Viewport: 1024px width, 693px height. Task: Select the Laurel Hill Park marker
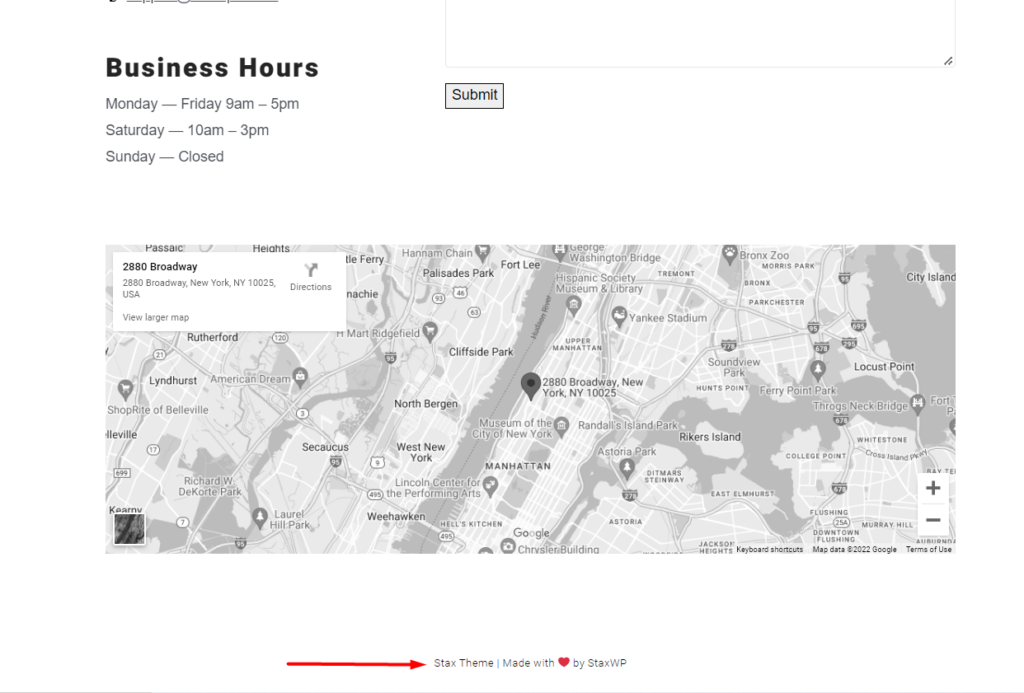coord(260,517)
